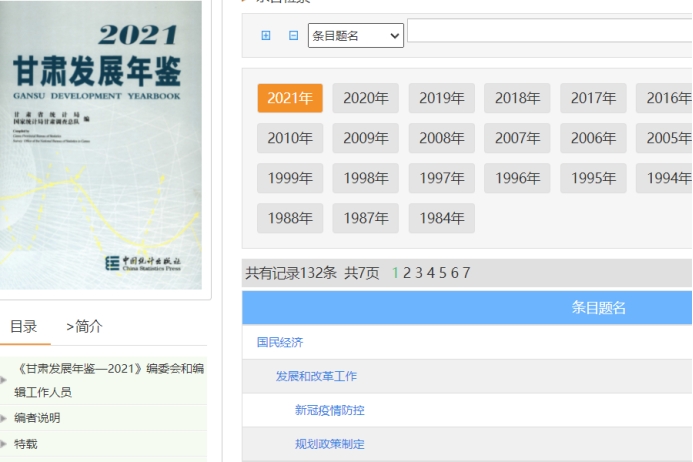
Task: Open the 2010年 yearbook edition
Action: 290,138
